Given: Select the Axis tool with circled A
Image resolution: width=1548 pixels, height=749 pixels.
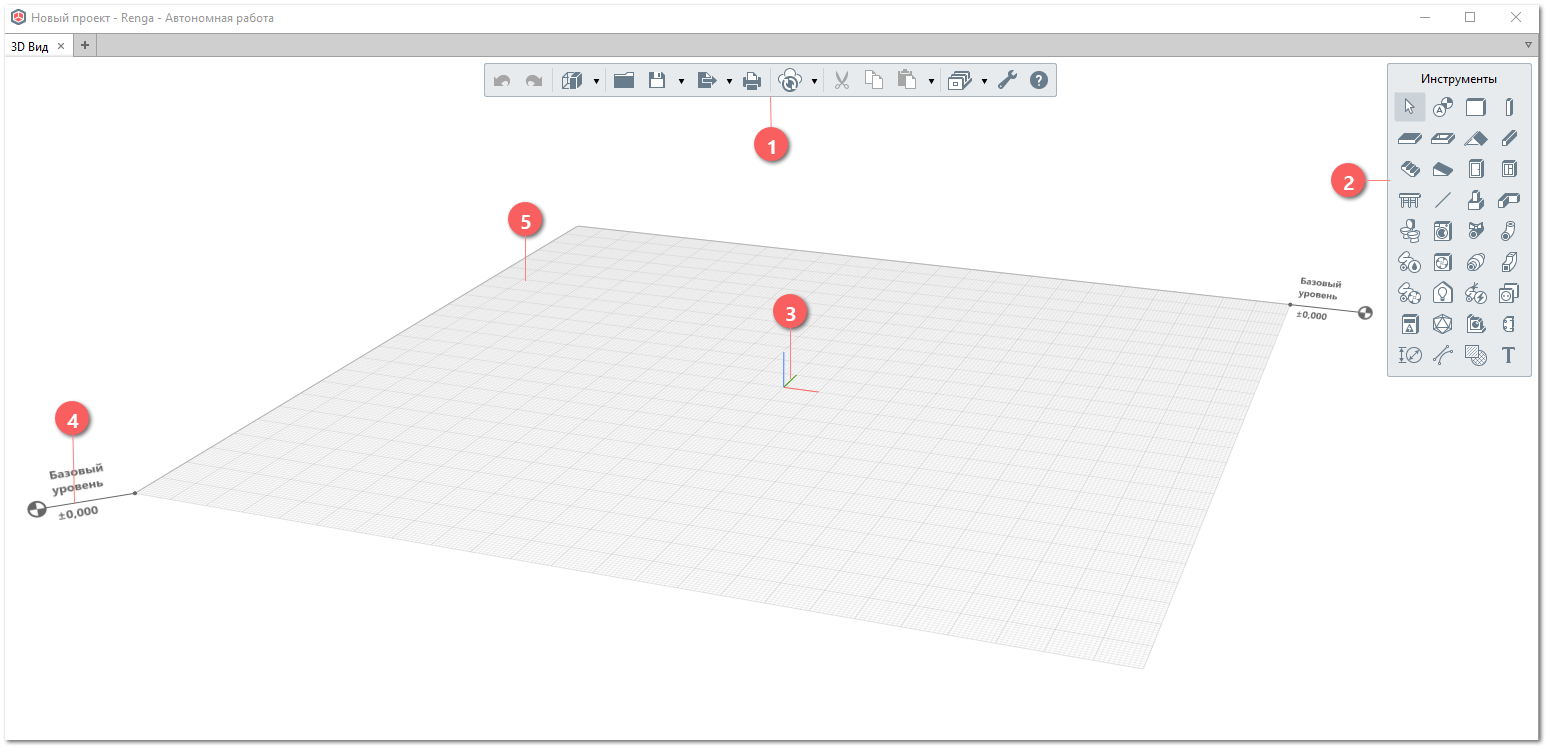Looking at the screenshot, I should click(x=1443, y=107).
